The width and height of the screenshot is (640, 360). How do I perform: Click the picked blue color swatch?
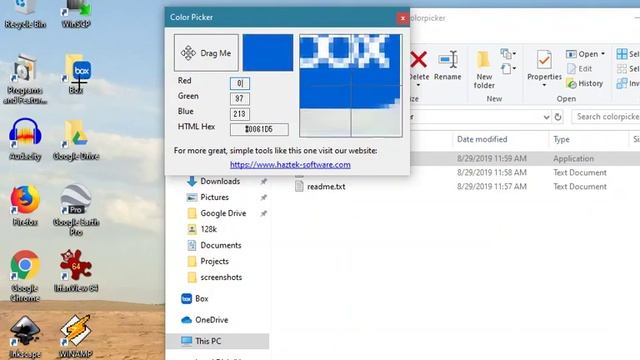pos(268,53)
